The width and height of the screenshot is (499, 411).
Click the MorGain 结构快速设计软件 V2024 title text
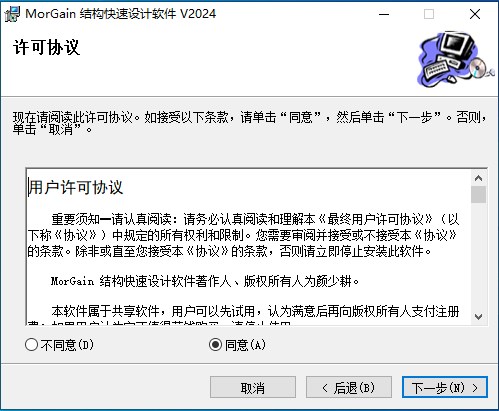[121, 14]
